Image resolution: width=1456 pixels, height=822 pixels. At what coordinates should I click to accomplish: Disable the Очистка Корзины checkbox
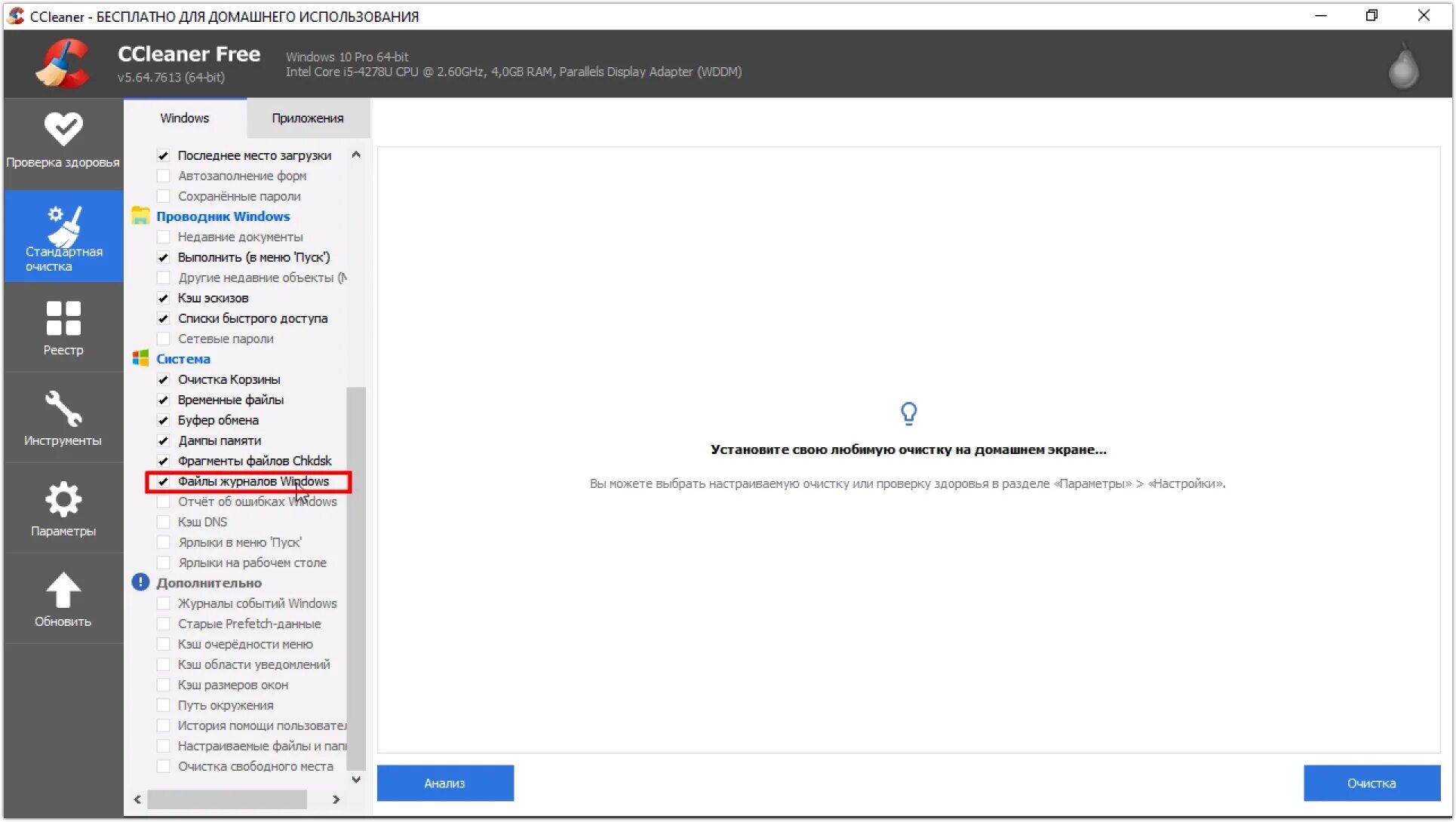[164, 379]
